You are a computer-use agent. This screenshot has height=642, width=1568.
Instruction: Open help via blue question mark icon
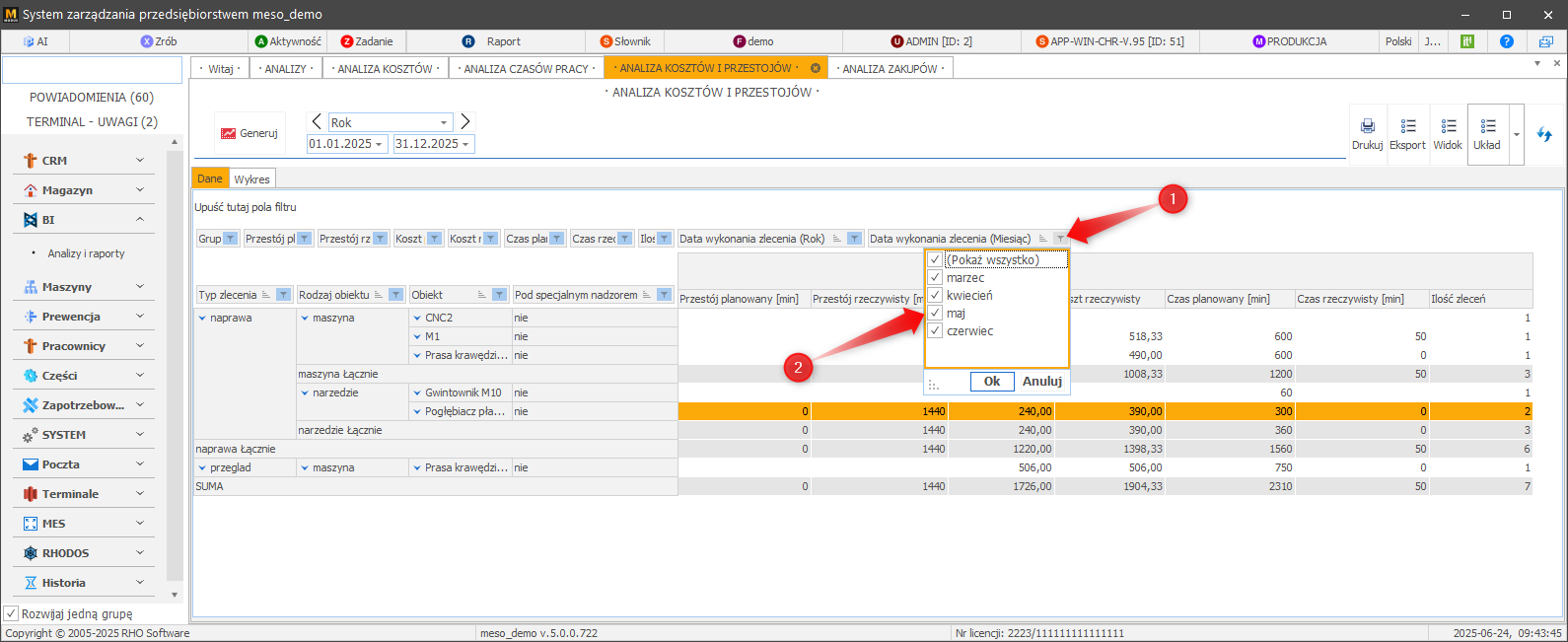click(1506, 41)
